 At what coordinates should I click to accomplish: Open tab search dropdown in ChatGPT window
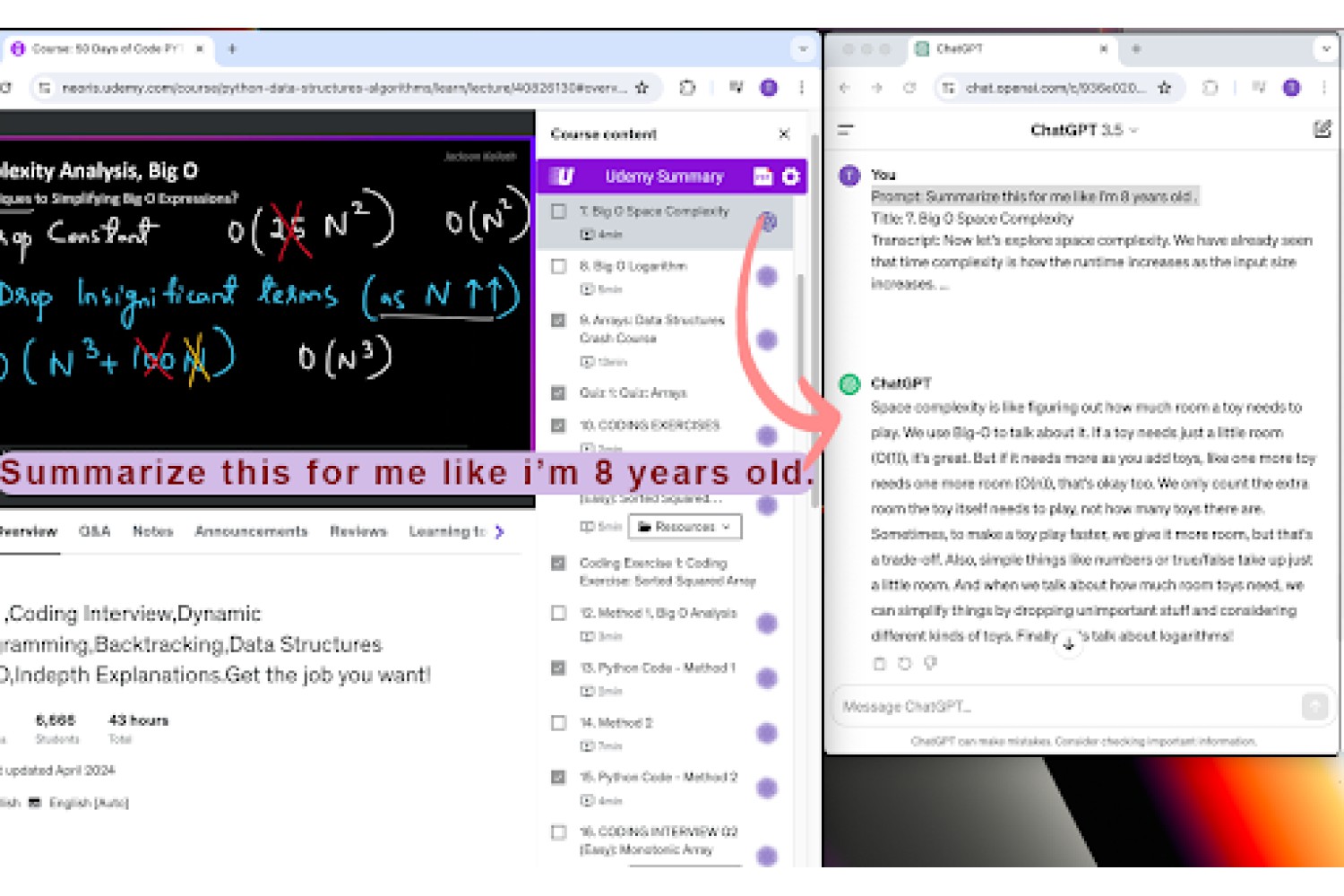pyautogui.click(x=1326, y=49)
